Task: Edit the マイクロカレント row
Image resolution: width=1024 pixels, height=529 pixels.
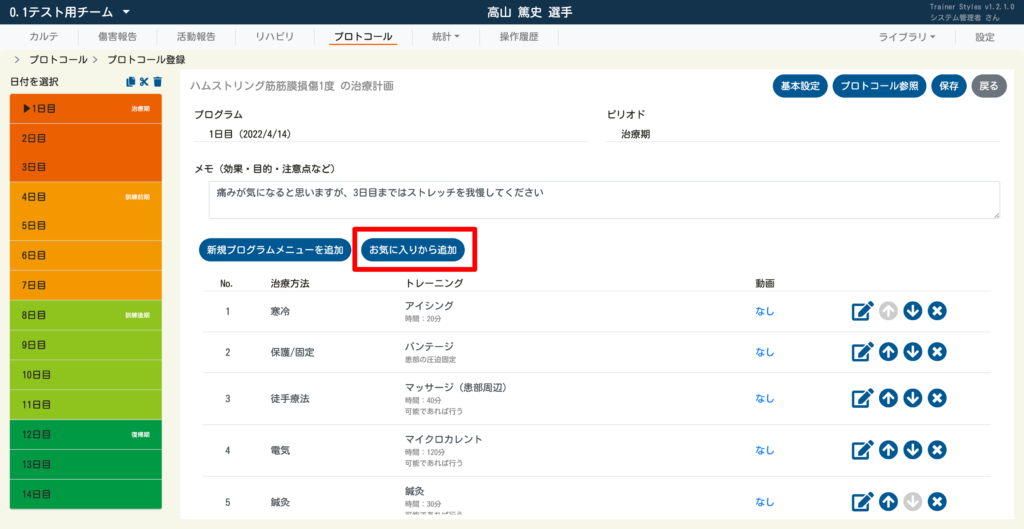Action: pos(862,450)
